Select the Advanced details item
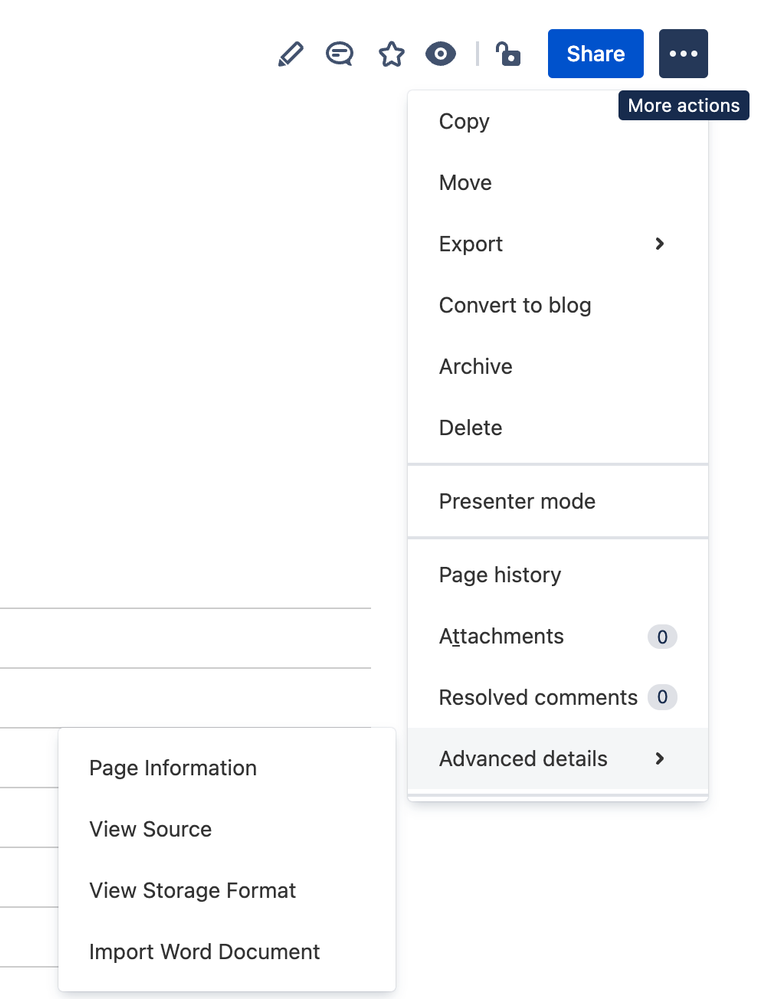The height and width of the screenshot is (999, 762). click(557, 759)
